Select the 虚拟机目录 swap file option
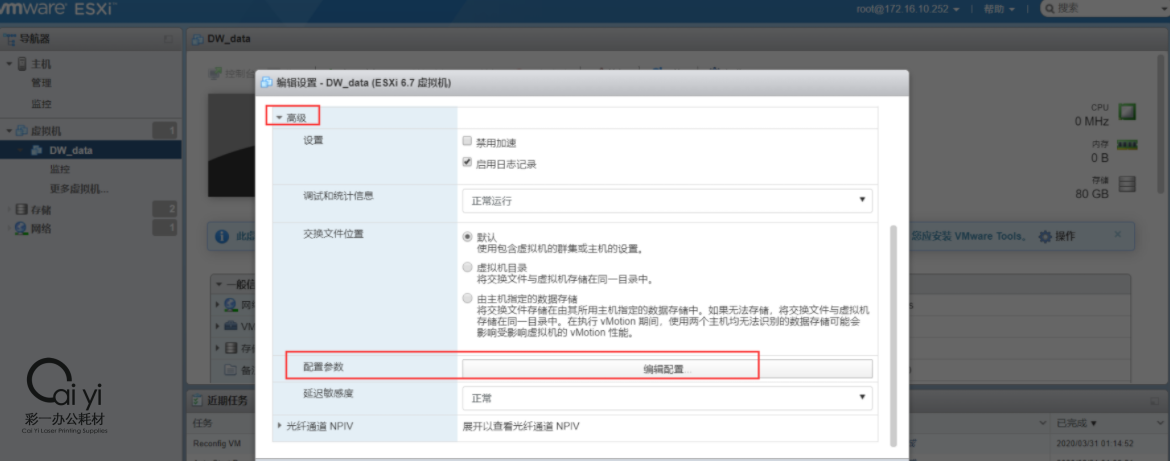 [x=467, y=268]
